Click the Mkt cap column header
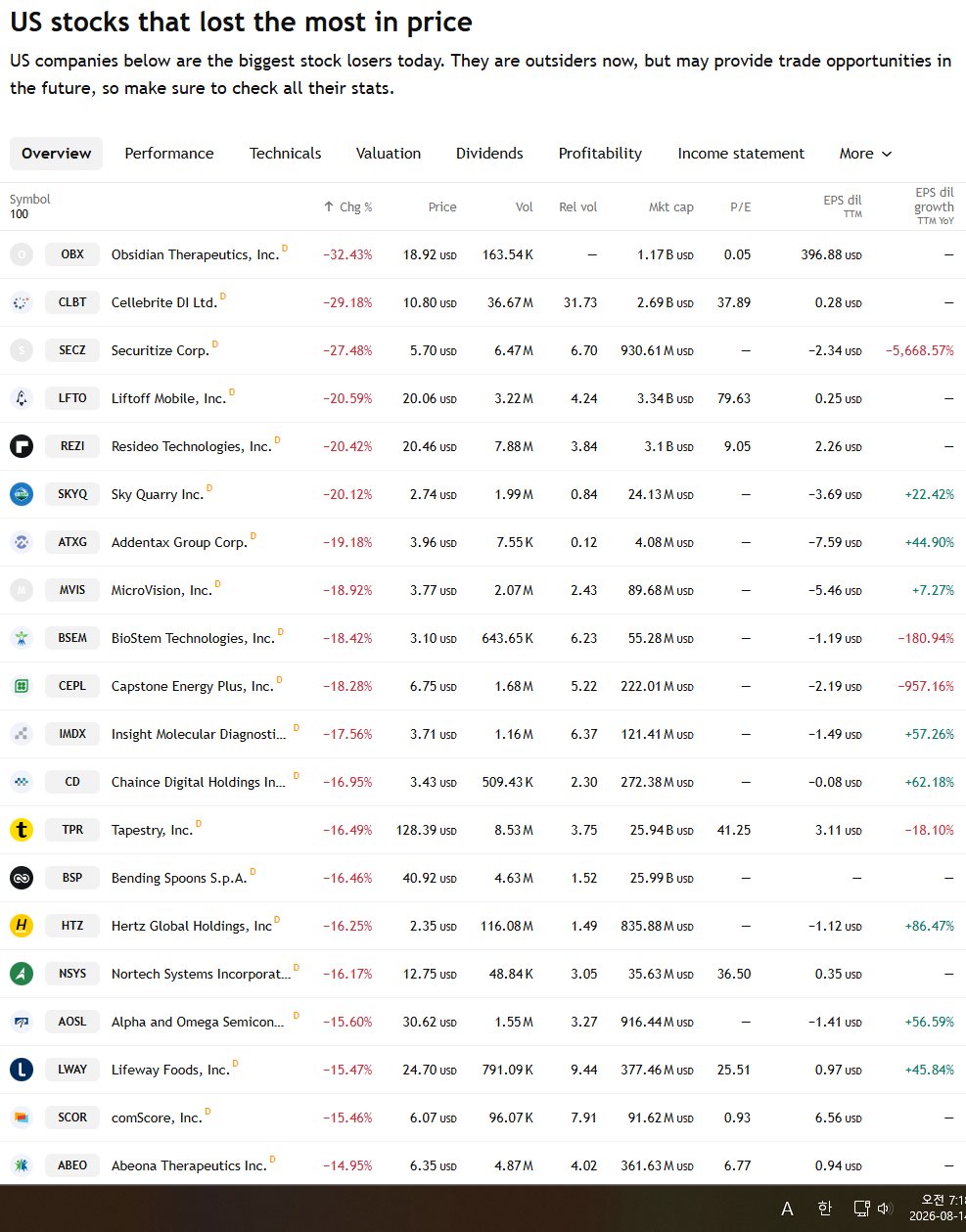Image resolution: width=966 pixels, height=1232 pixels. 671,207
